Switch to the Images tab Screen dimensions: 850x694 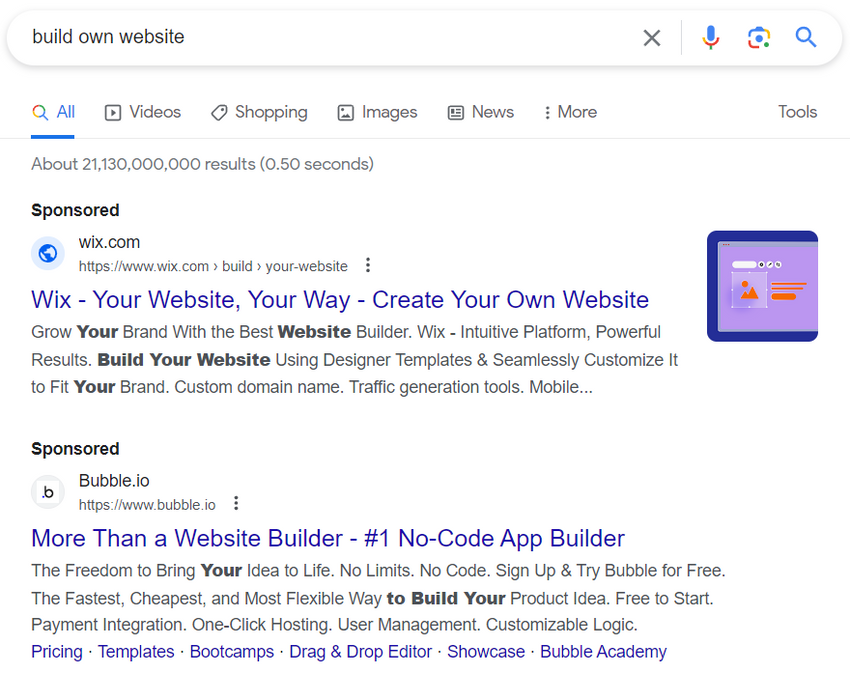[x=377, y=112]
